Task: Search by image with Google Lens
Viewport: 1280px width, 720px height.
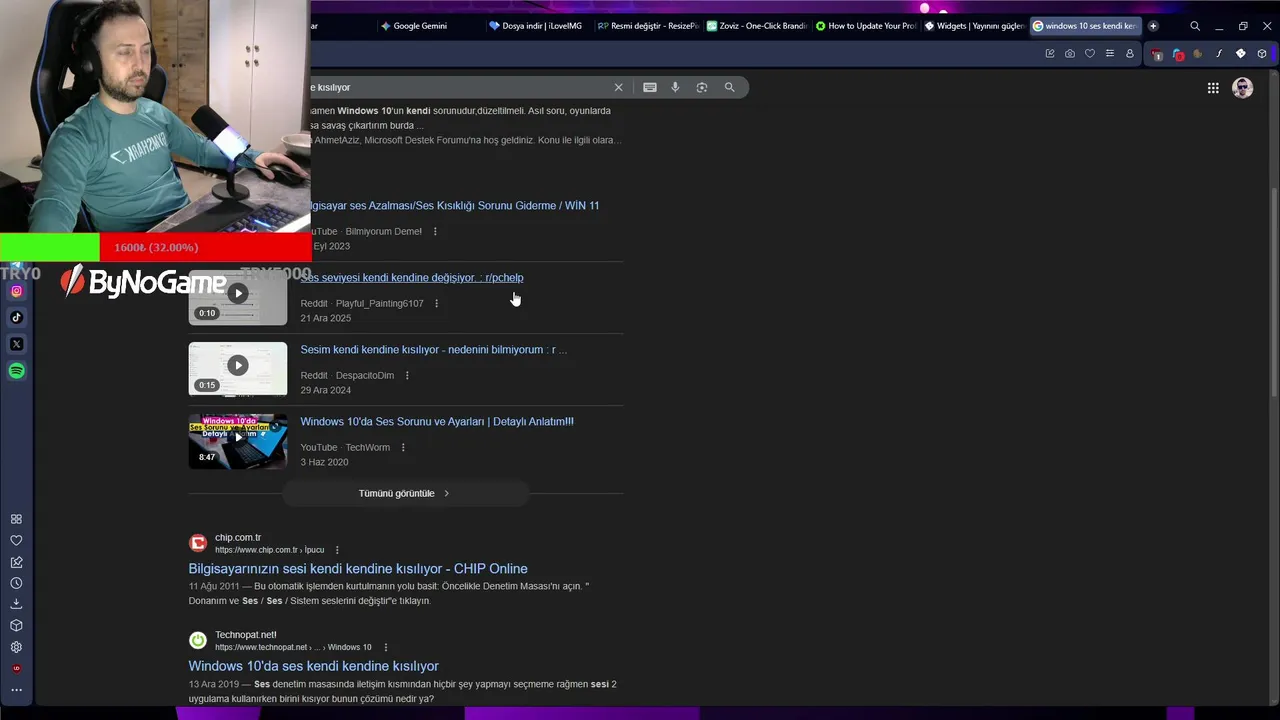Action: pyautogui.click(x=702, y=87)
